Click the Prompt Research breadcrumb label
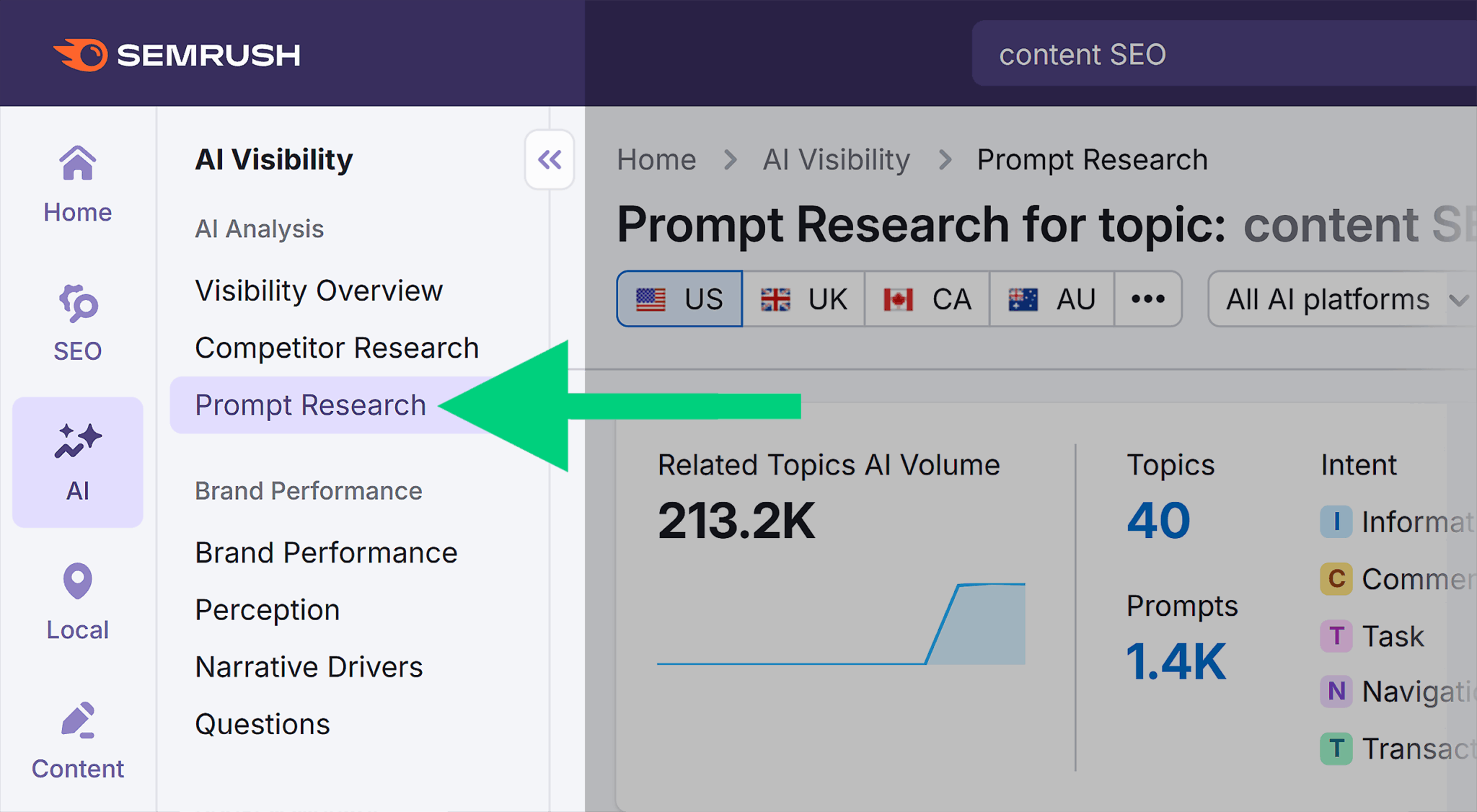 [1092, 159]
